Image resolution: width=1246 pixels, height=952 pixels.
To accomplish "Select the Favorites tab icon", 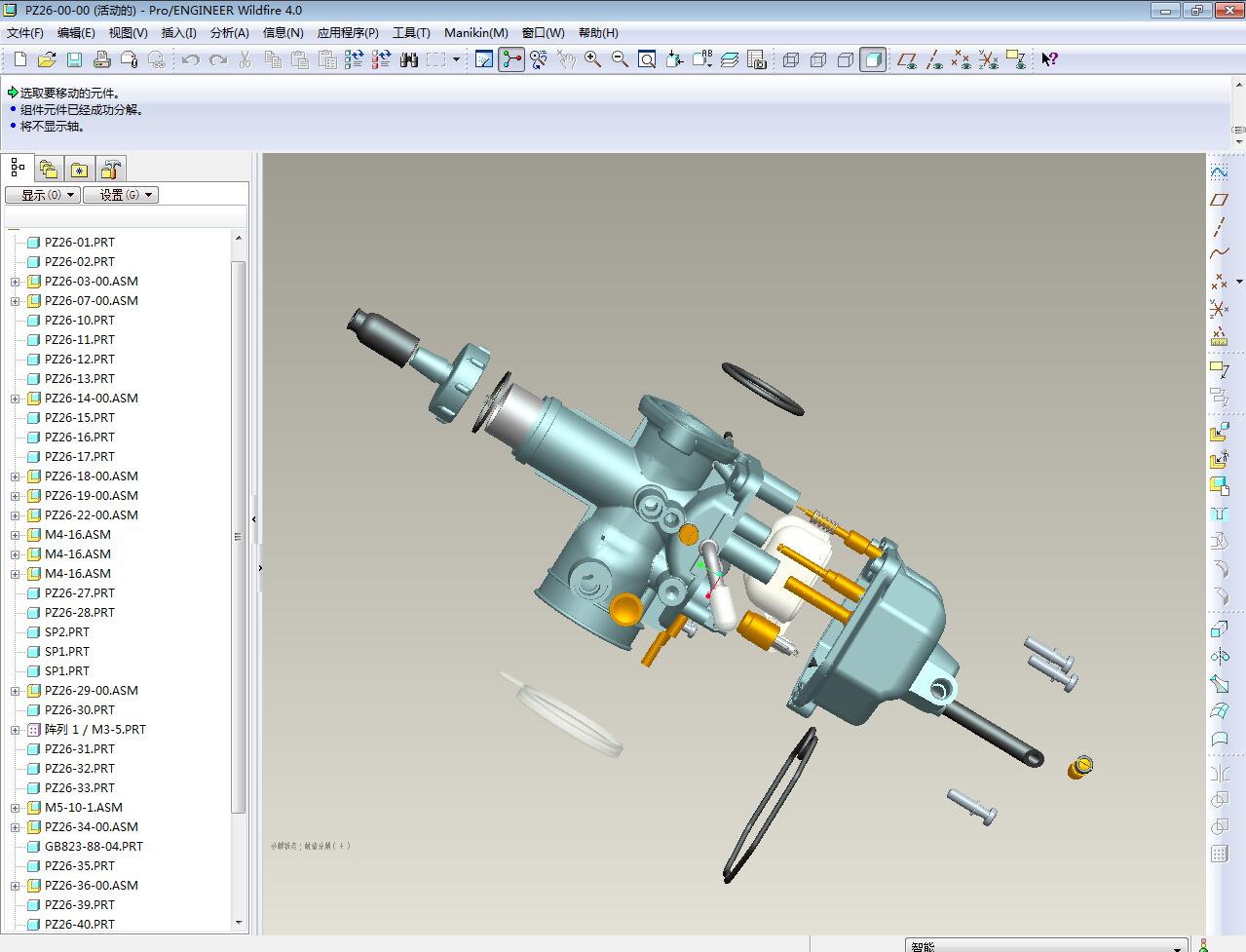I will click(79, 169).
